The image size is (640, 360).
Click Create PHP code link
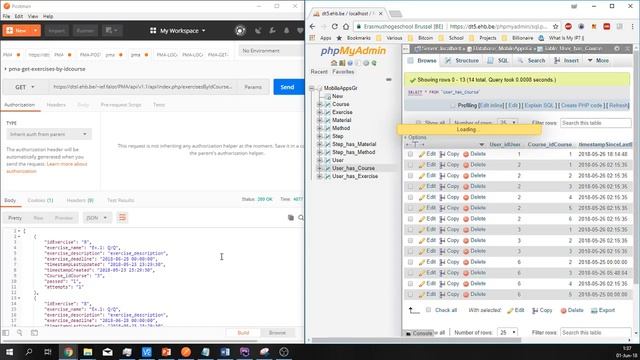point(581,105)
